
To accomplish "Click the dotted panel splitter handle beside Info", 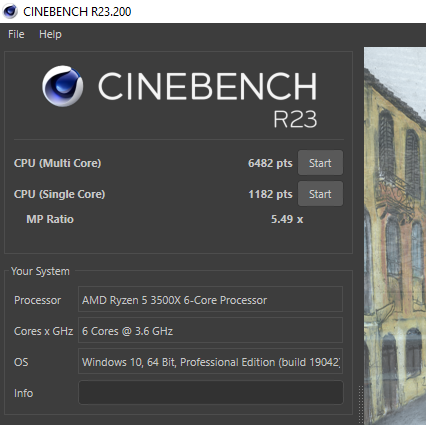I will tap(360, 405).
